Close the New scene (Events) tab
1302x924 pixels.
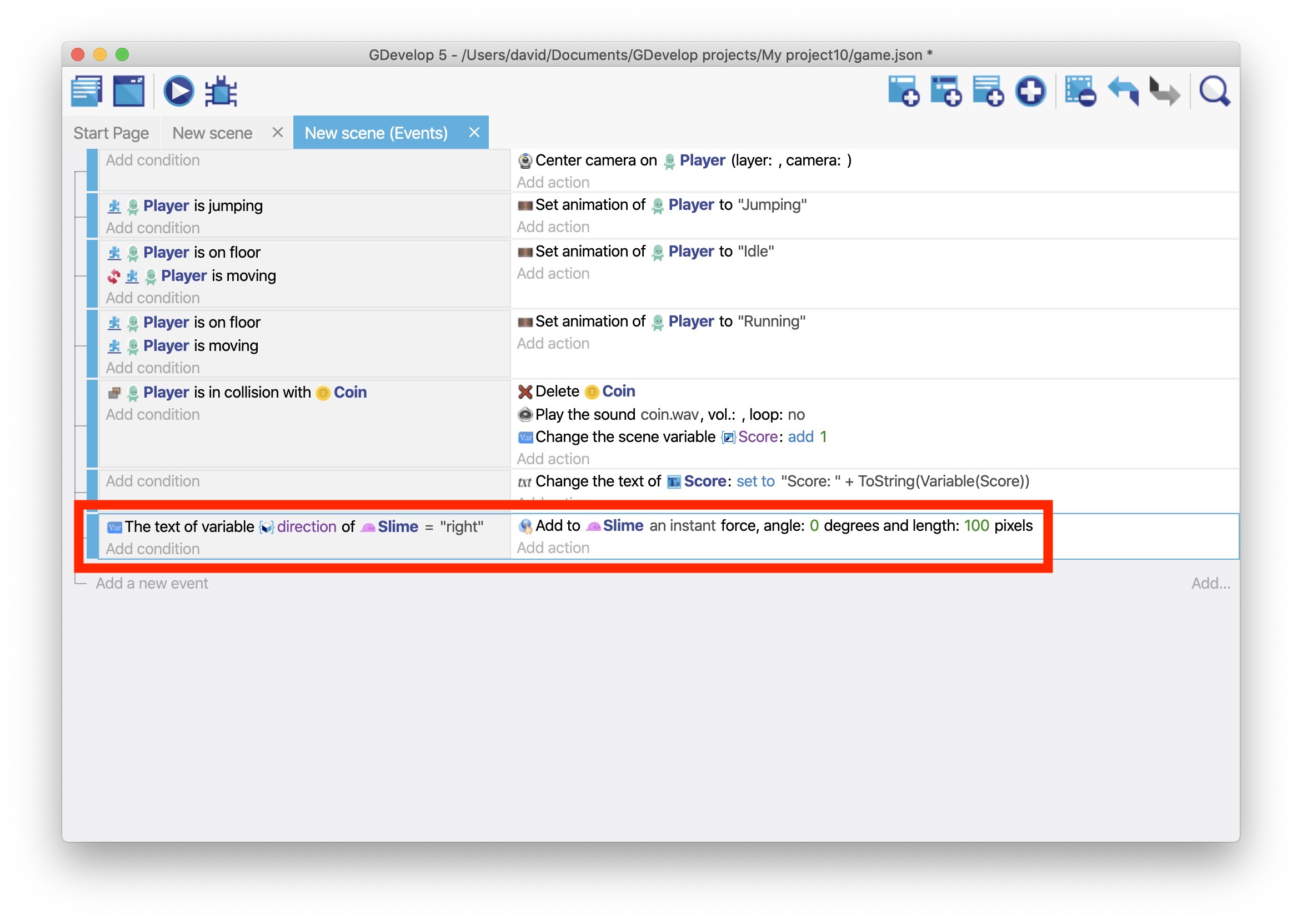coord(474,133)
